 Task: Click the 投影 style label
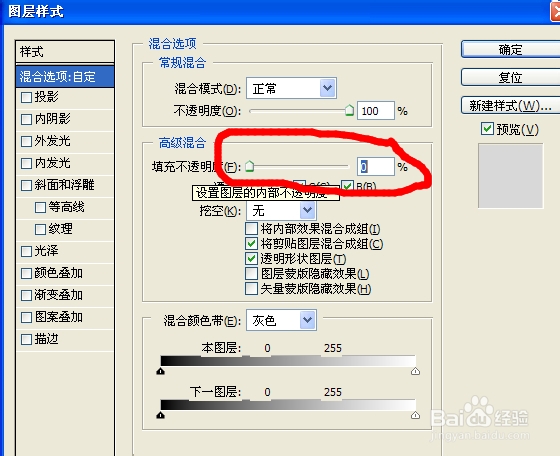tap(46, 97)
